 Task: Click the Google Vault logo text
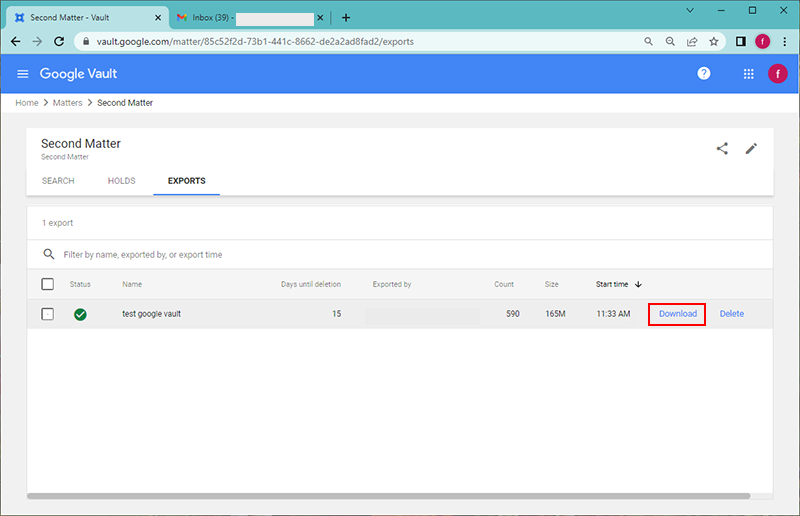tap(79, 74)
